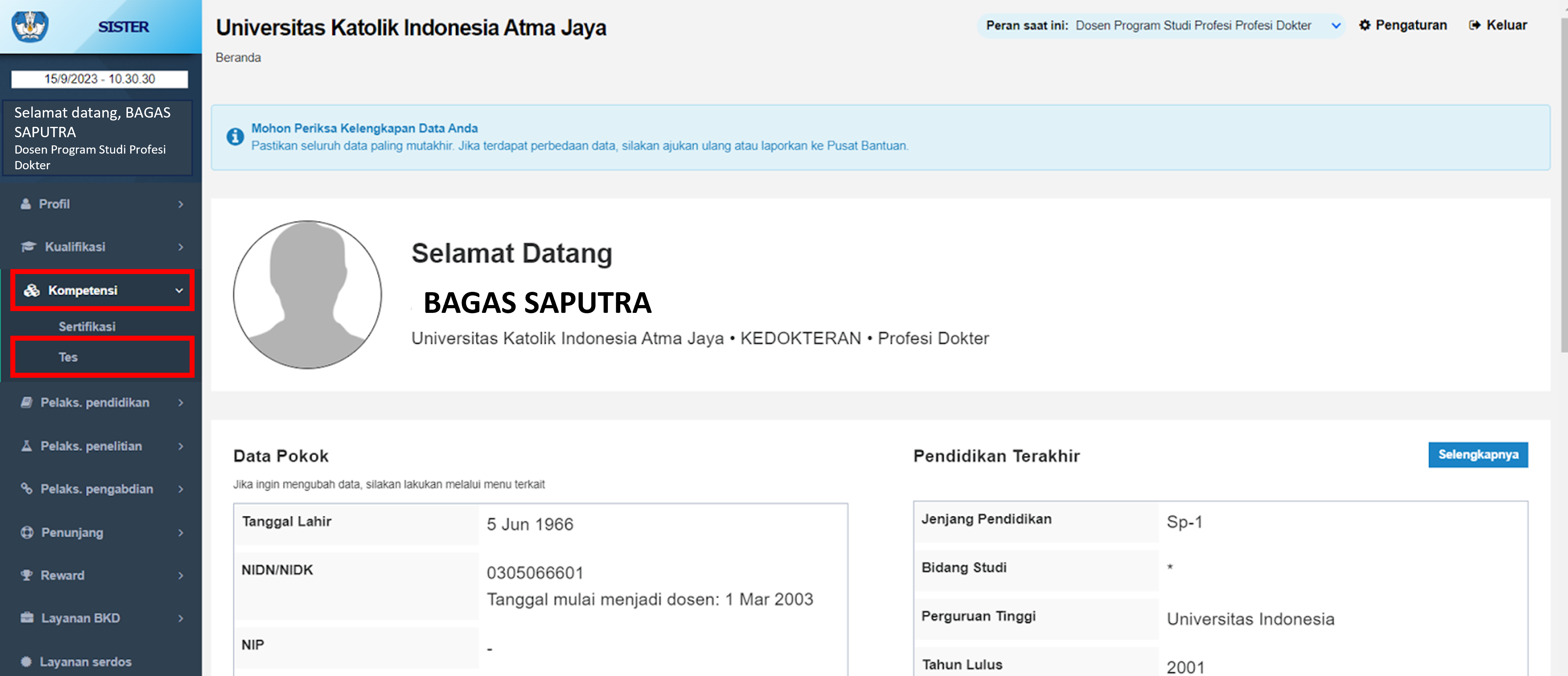Click the Pengaturan gear icon

1365,25
